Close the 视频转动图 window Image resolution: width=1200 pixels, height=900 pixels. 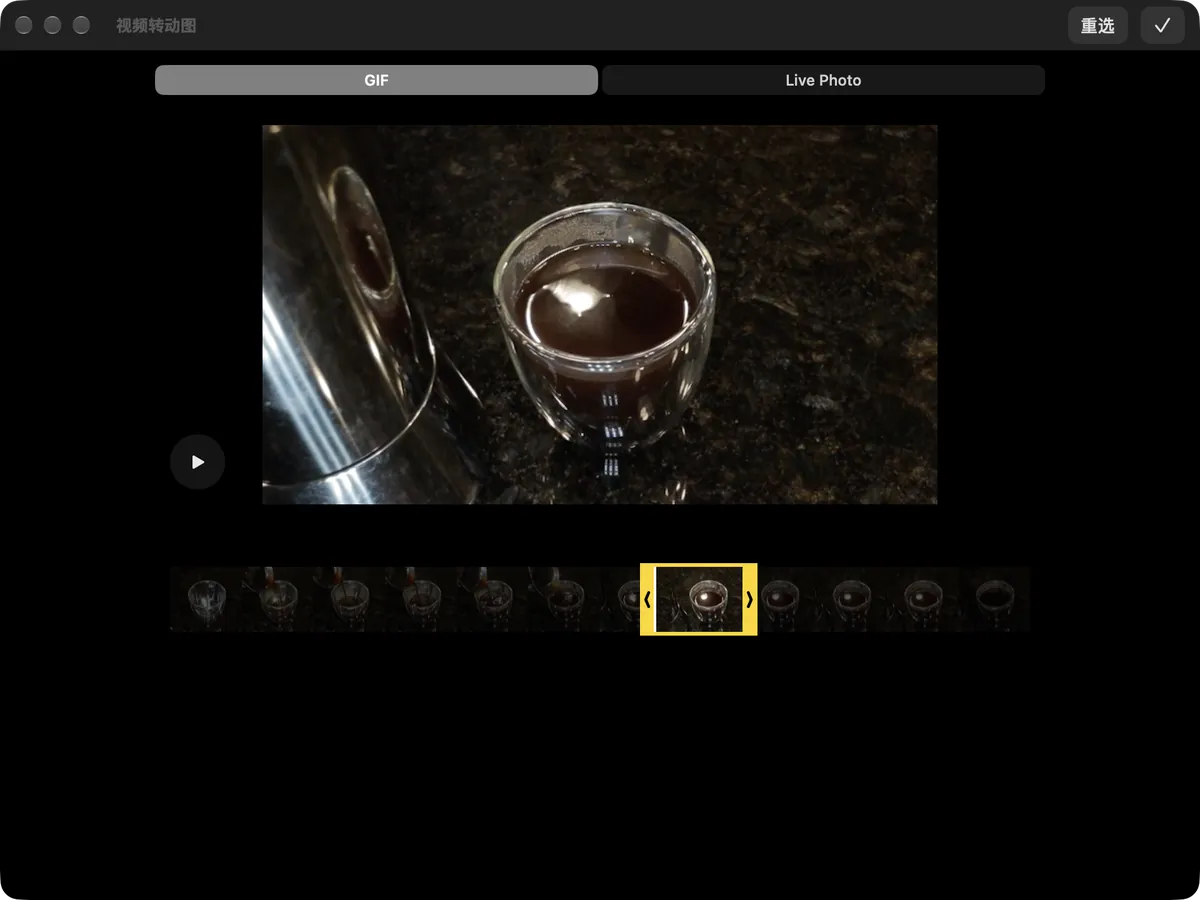tap(24, 25)
